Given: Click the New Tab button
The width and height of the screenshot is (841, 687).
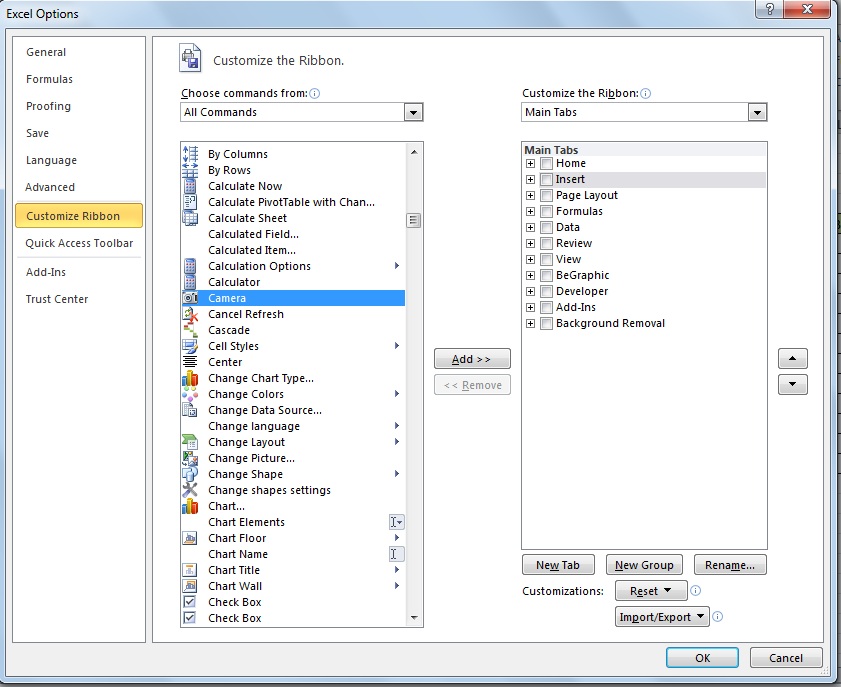Looking at the screenshot, I should coord(558,564).
